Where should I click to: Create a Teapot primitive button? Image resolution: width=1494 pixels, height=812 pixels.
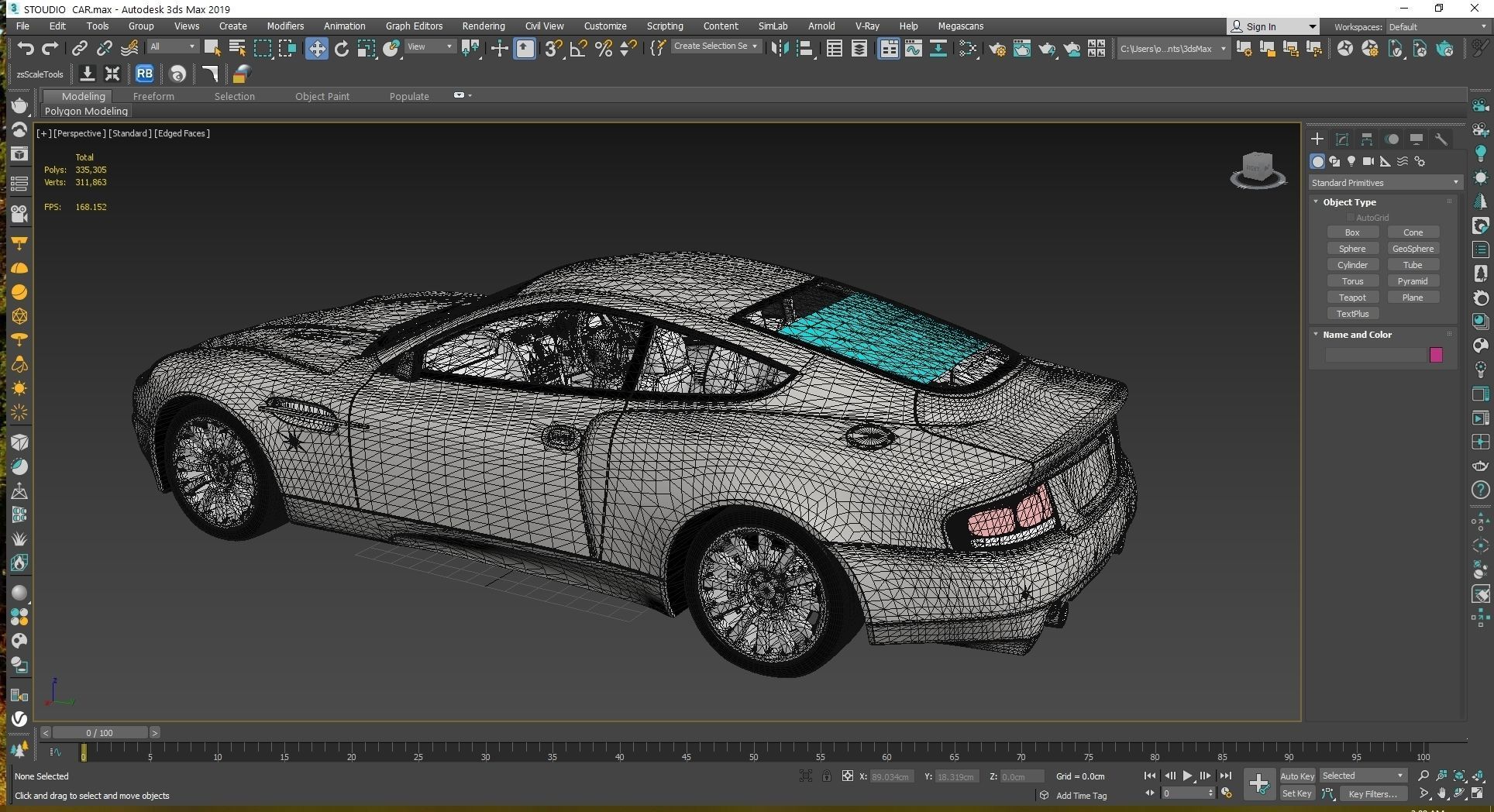point(1352,298)
